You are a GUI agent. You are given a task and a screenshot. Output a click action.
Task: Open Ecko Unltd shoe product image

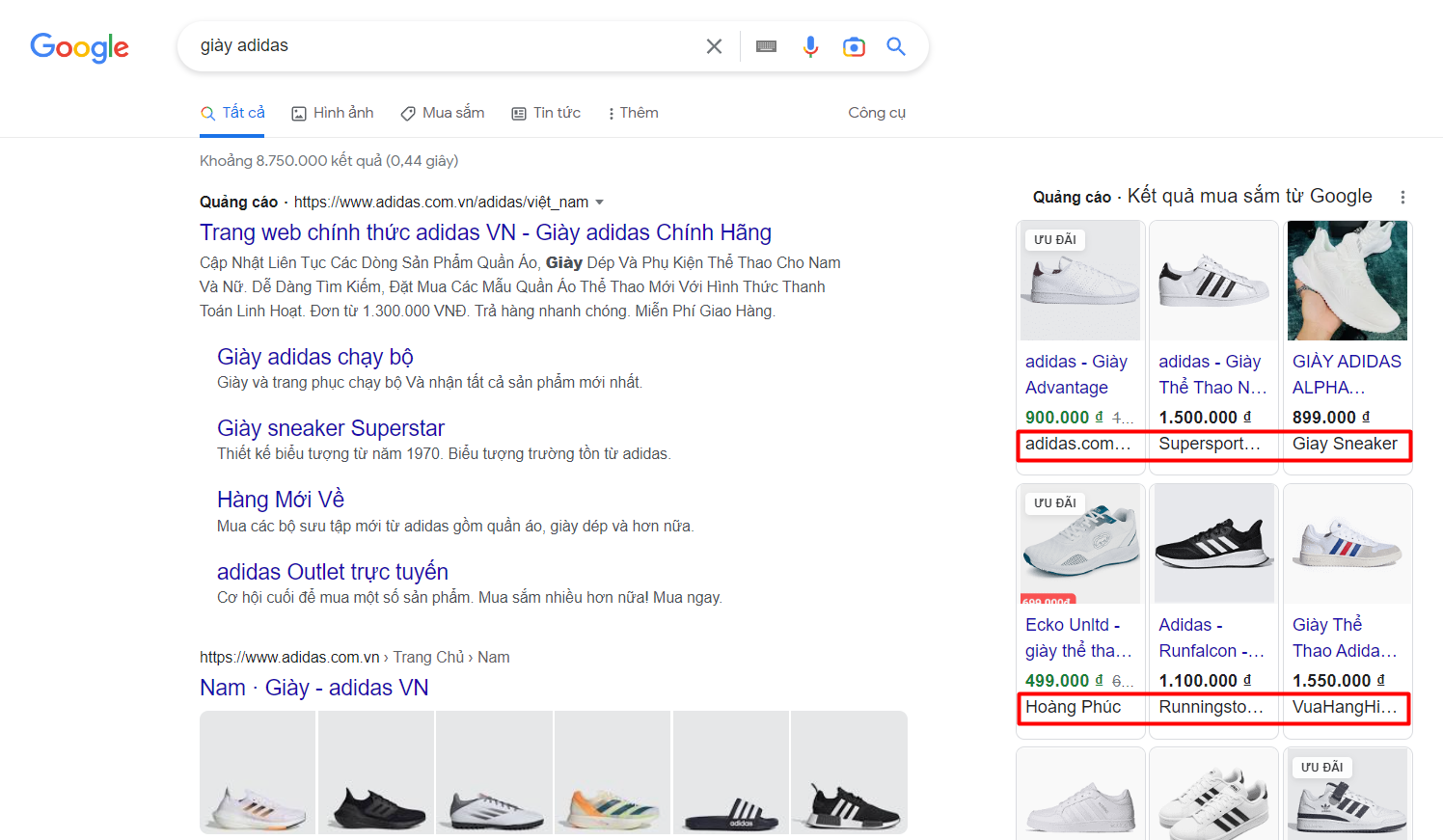tap(1080, 544)
